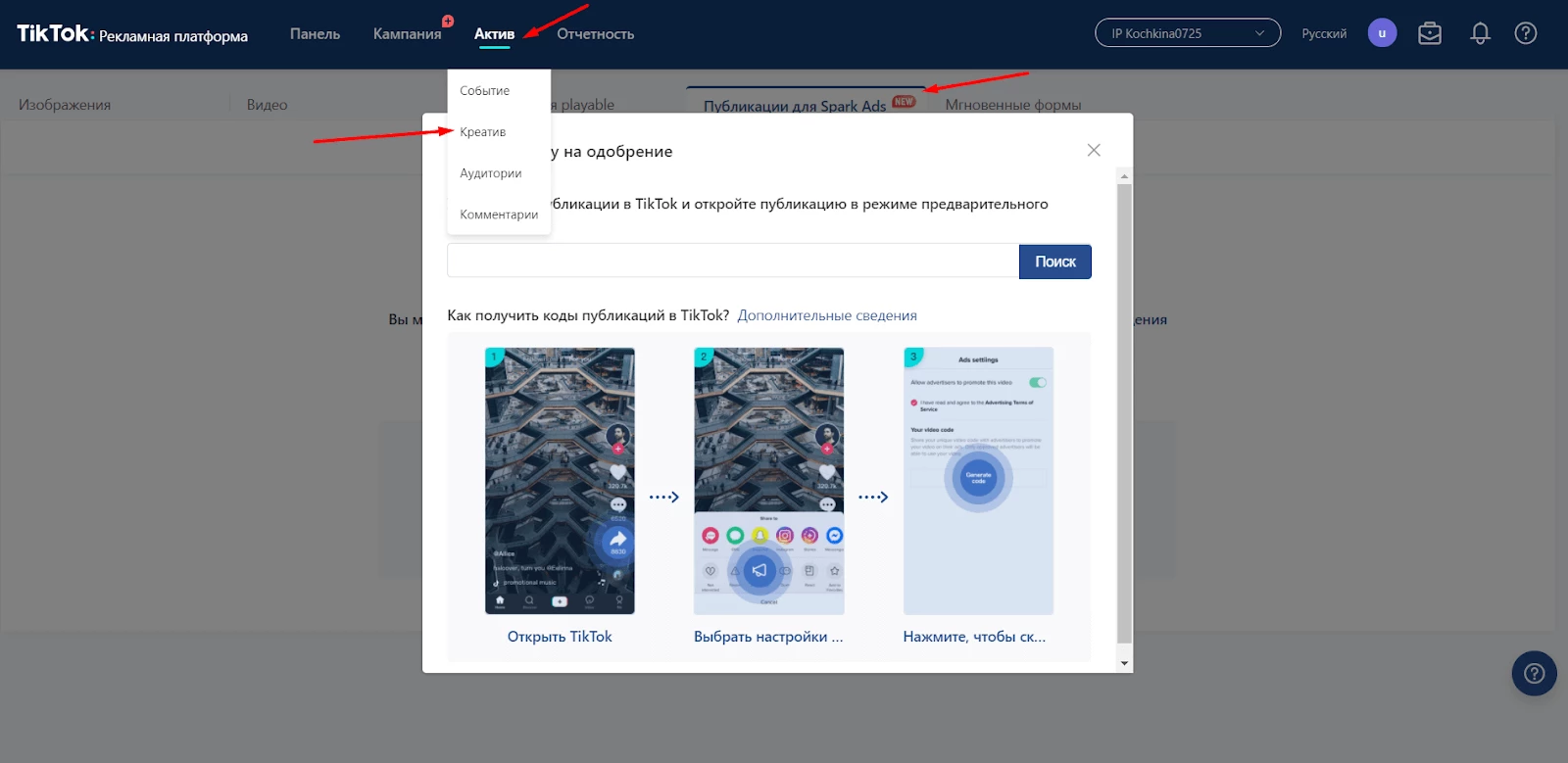1568x763 pixels.
Task: Switch to the Видео tab
Action: click(267, 105)
